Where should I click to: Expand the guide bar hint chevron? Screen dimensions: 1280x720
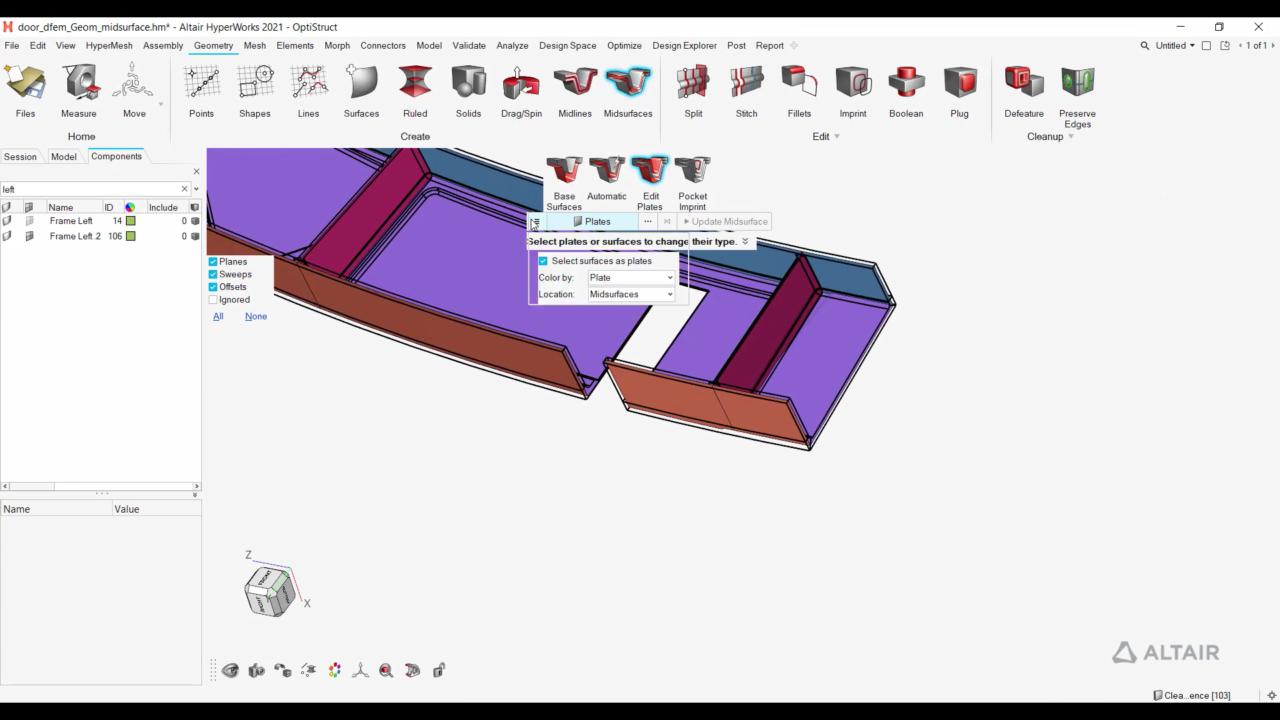(x=745, y=241)
